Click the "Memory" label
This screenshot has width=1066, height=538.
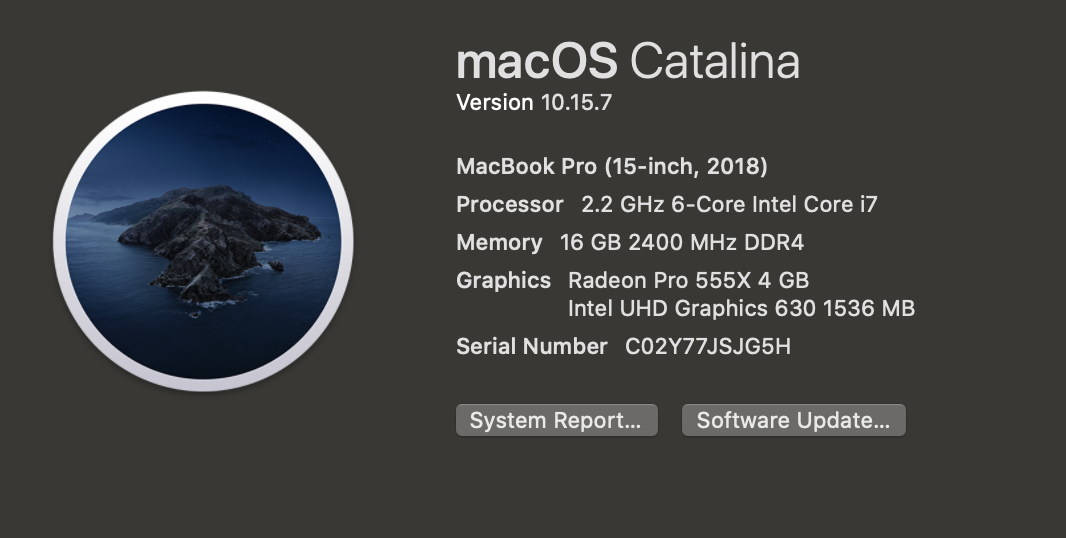[x=499, y=242]
